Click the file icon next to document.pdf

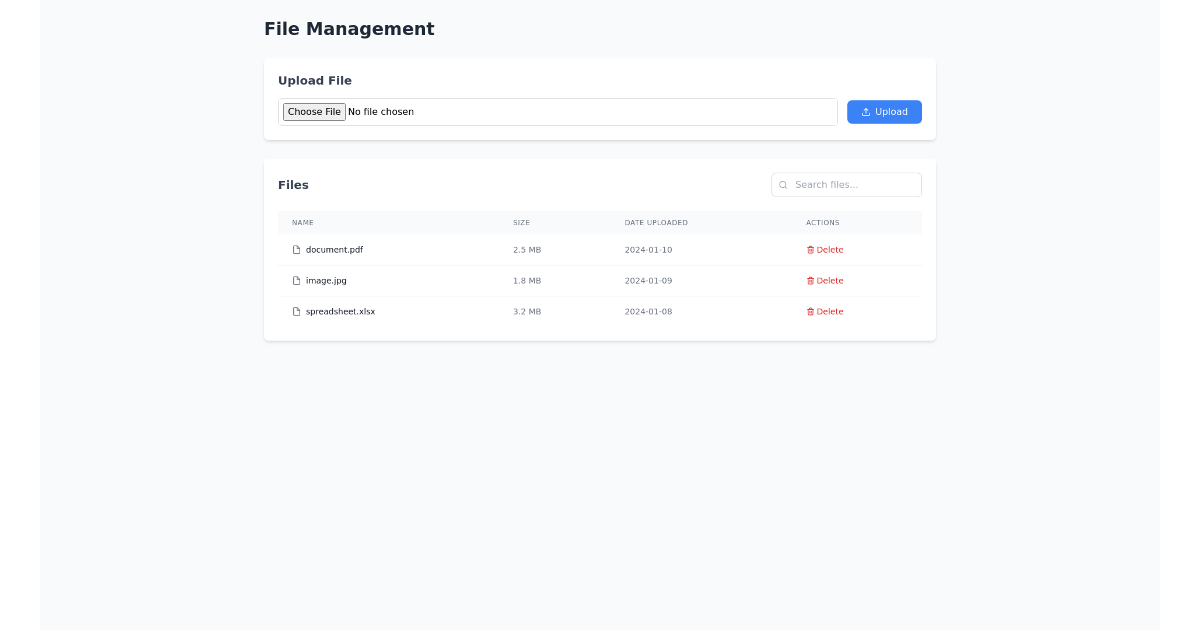tap(294, 249)
